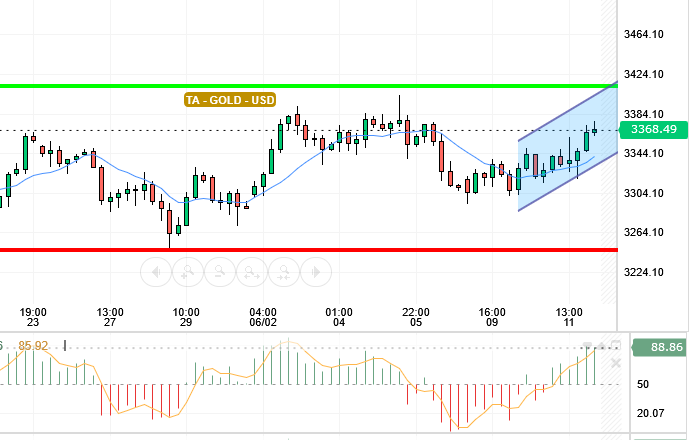Click the 3264.10 price axis label
The height and width of the screenshot is (440, 693).
[644, 232]
